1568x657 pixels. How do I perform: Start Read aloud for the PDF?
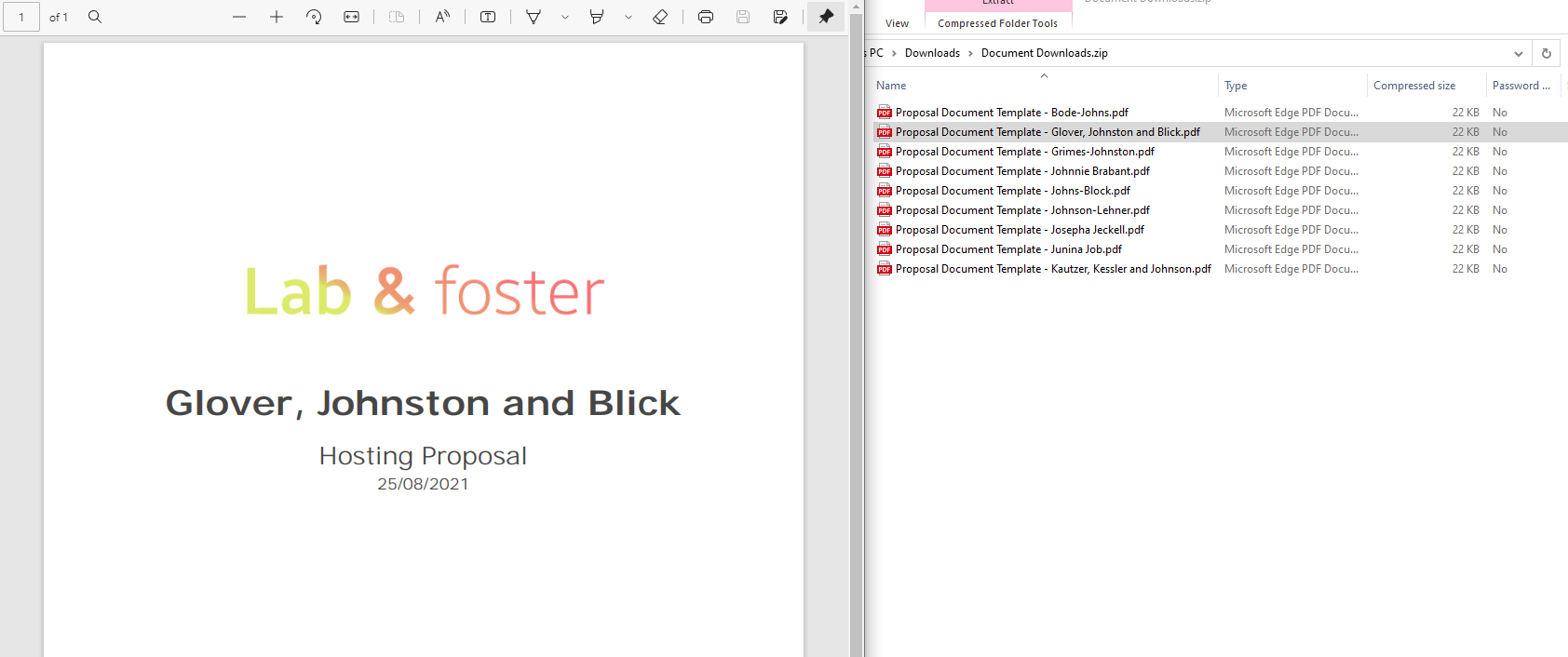[442, 17]
